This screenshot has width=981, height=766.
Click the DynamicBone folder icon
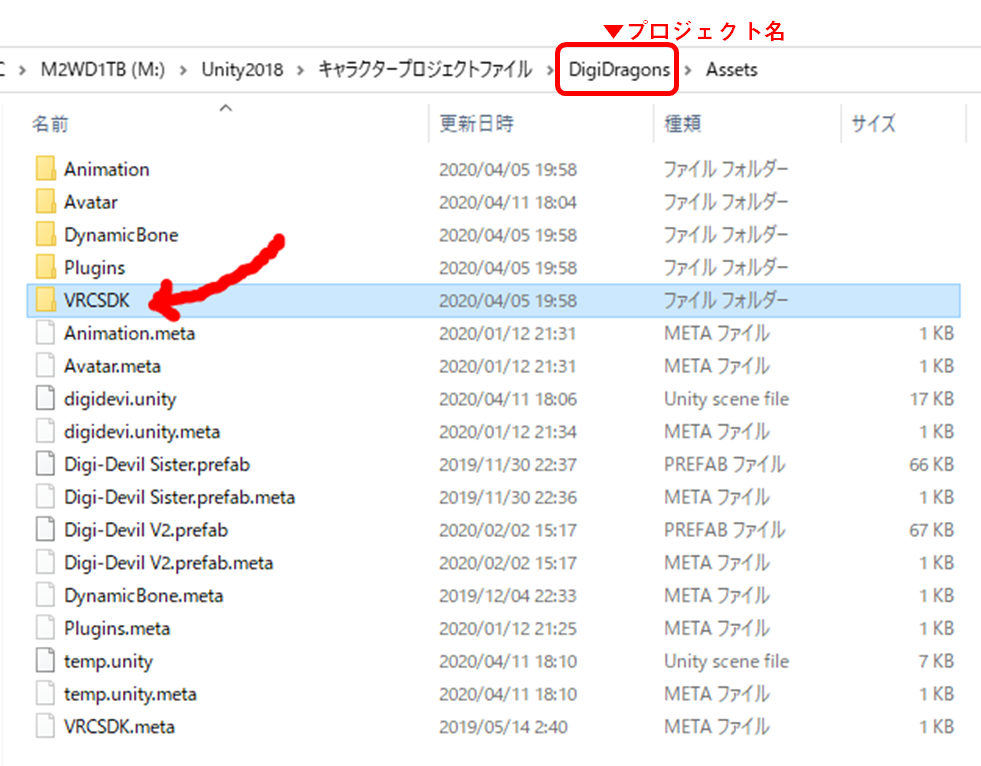pyautogui.click(x=45, y=235)
